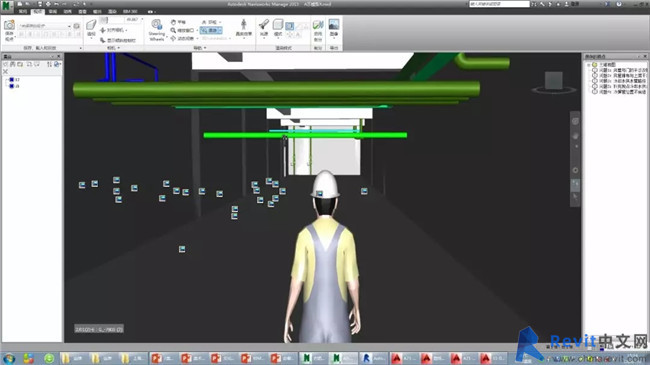Click the navigation bar pan icon

[x=575, y=136]
